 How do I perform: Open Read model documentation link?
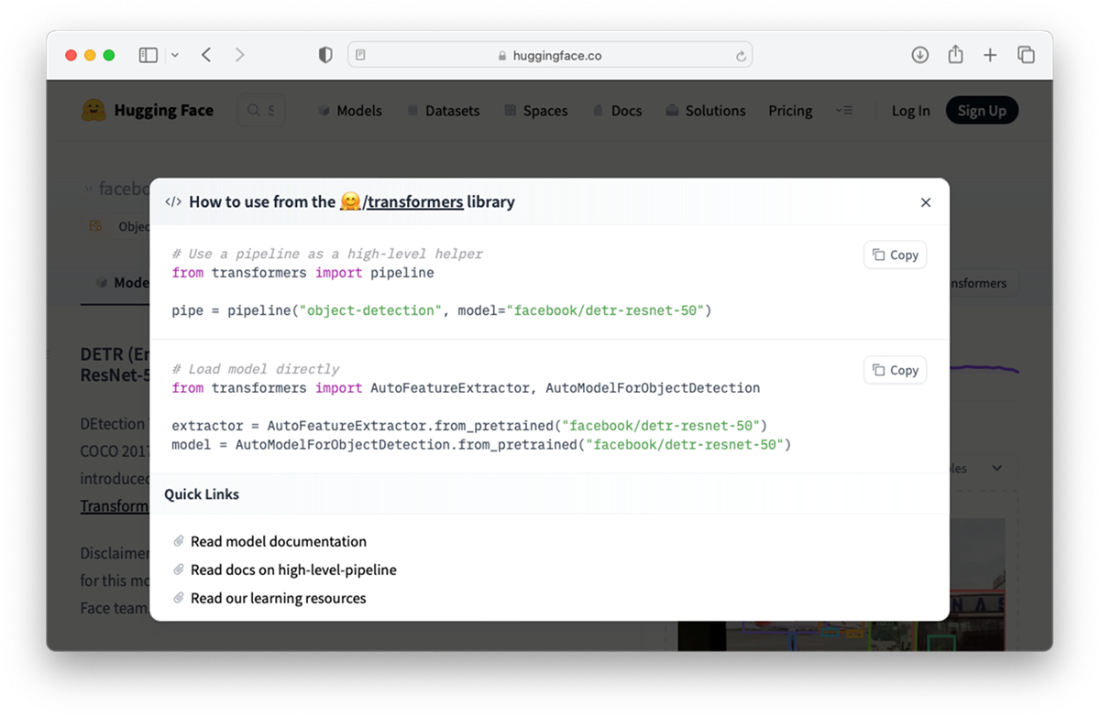[278, 541]
